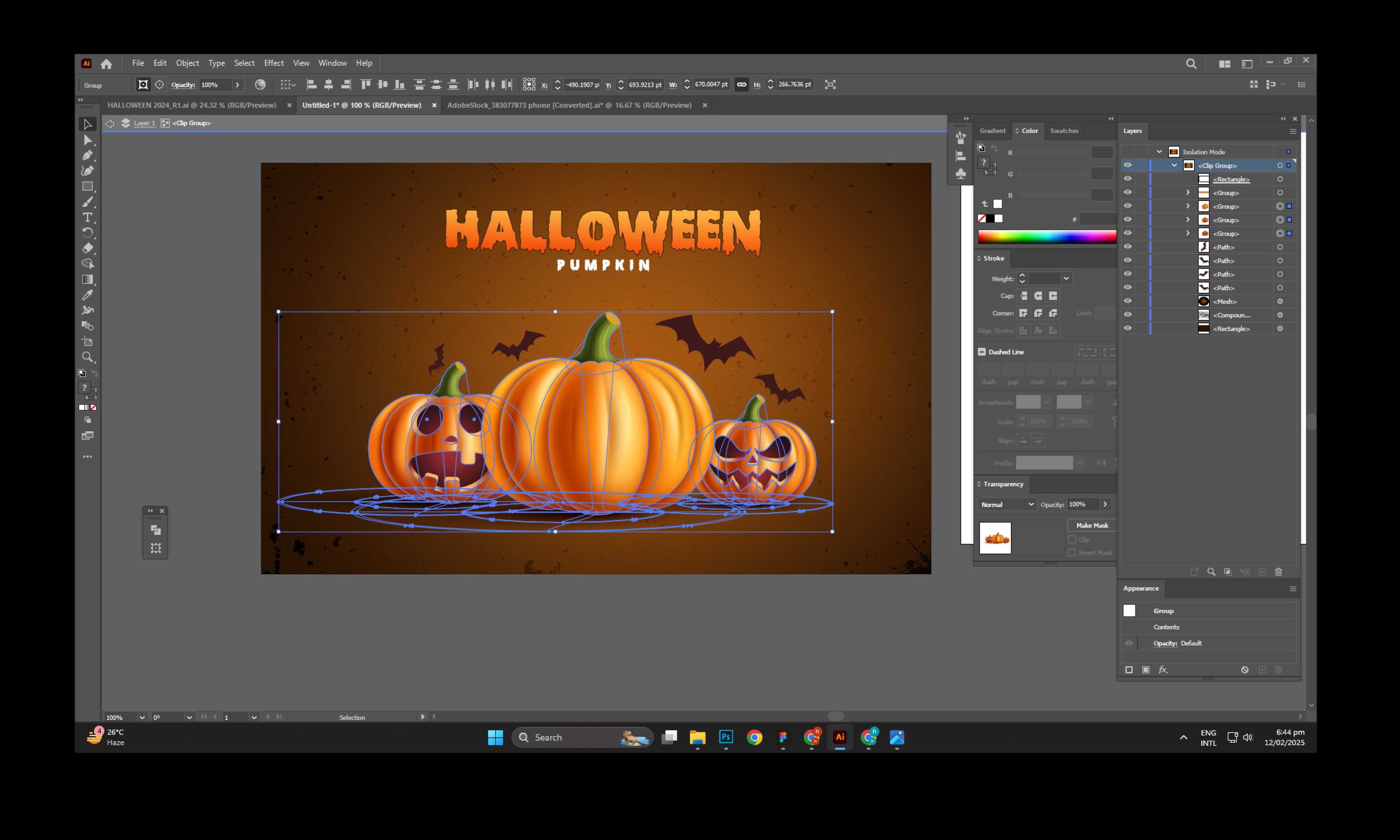Open the Window menu
1400x840 pixels.
[332, 63]
